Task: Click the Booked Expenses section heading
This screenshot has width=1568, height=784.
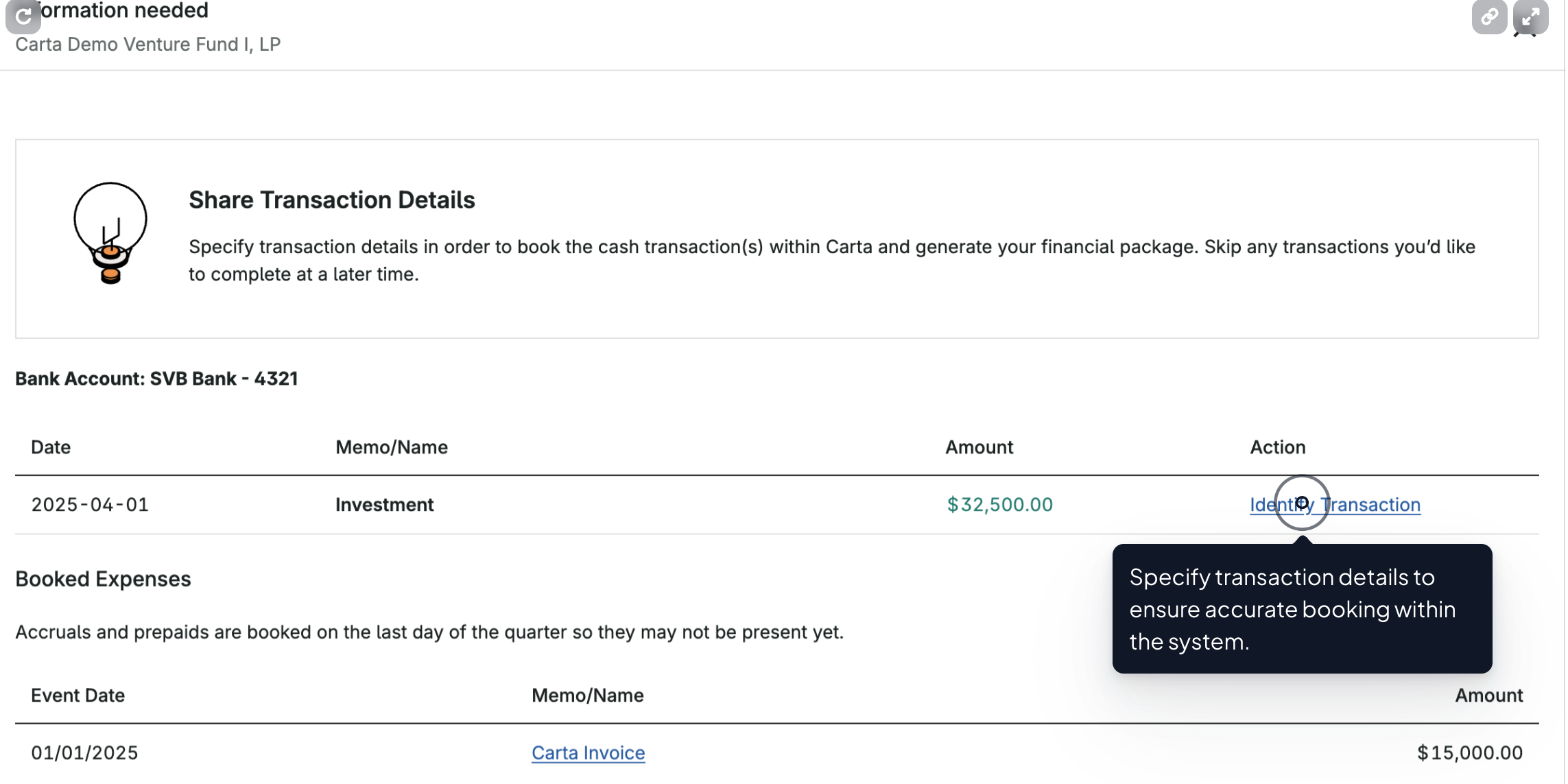Action: click(x=103, y=578)
